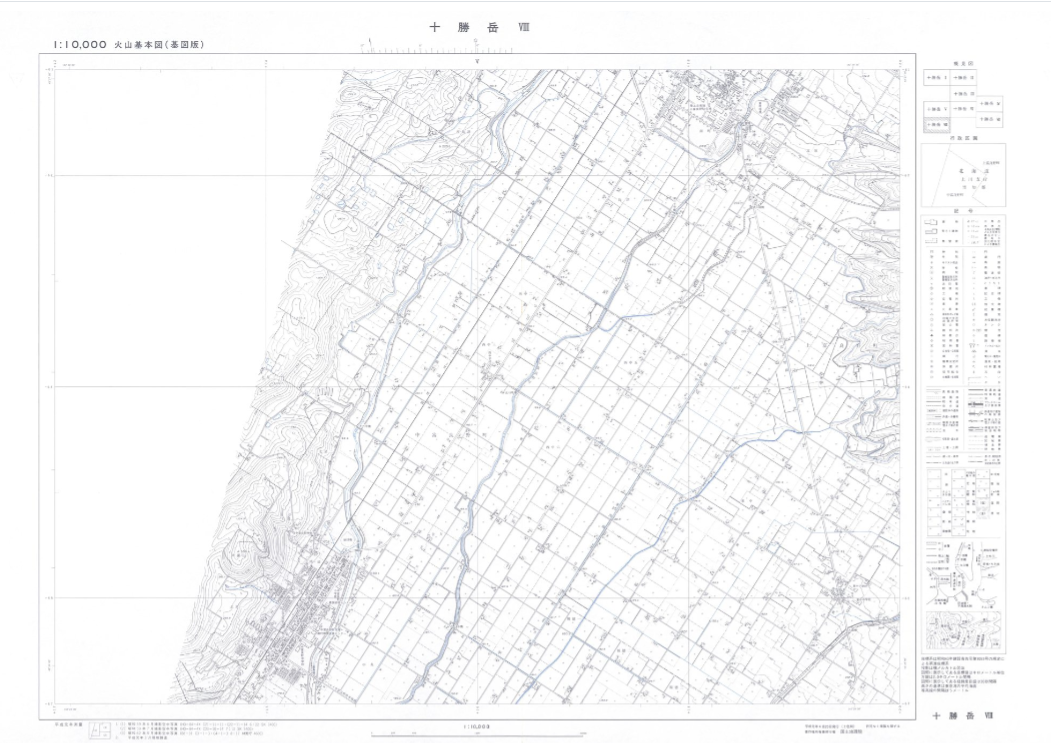Click the 十勝岳 Ⅰ sheet box in index
Screen dimensions: 1051x746
pos(937,76)
